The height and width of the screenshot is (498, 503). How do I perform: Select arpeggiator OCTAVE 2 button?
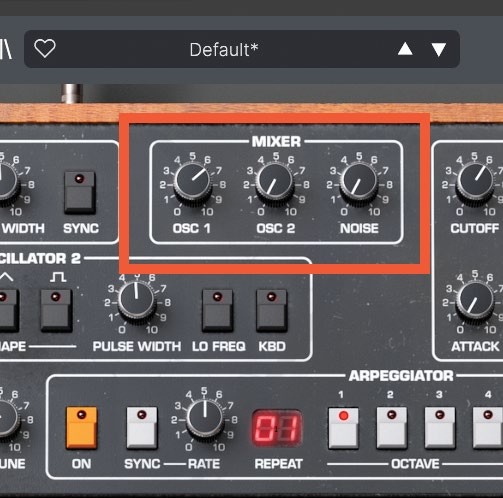click(x=392, y=428)
